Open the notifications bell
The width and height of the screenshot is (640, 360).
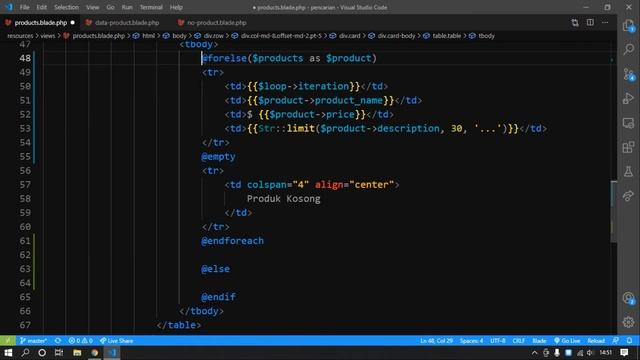[630, 341]
